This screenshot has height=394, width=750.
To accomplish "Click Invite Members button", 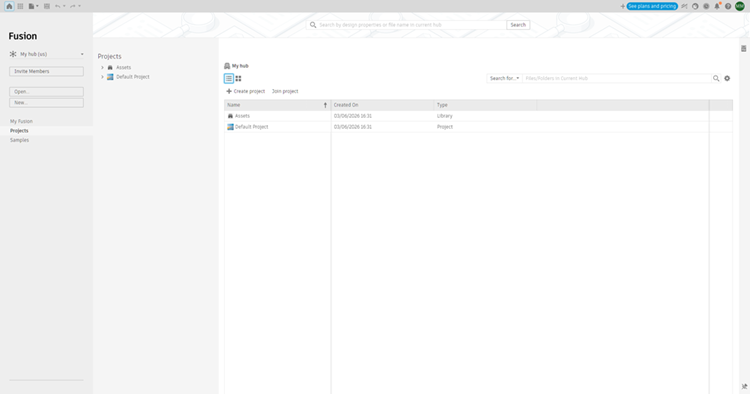I will click(46, 71).
